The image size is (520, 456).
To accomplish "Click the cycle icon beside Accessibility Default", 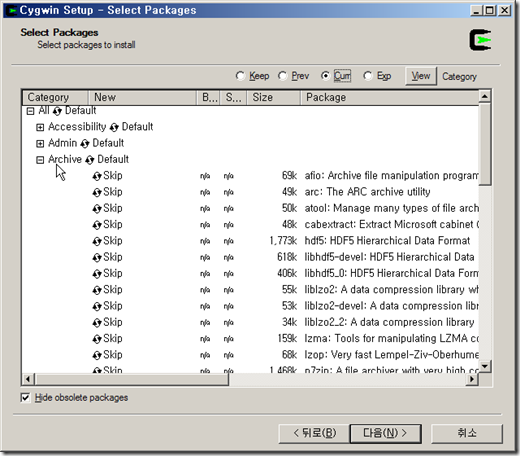I will pyautogui.click(x=114, y=127).
